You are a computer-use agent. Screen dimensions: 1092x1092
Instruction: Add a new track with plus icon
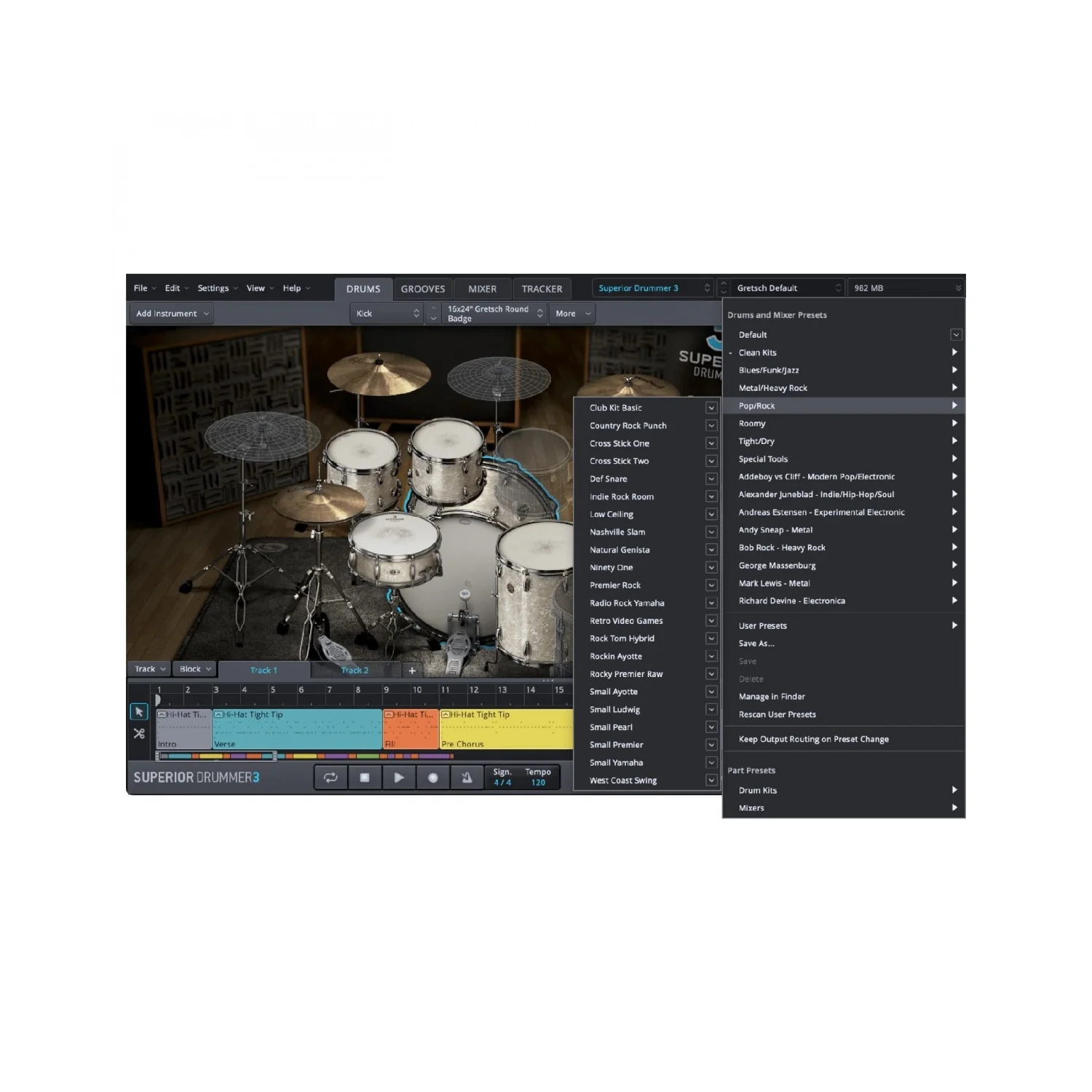point(412,670)
